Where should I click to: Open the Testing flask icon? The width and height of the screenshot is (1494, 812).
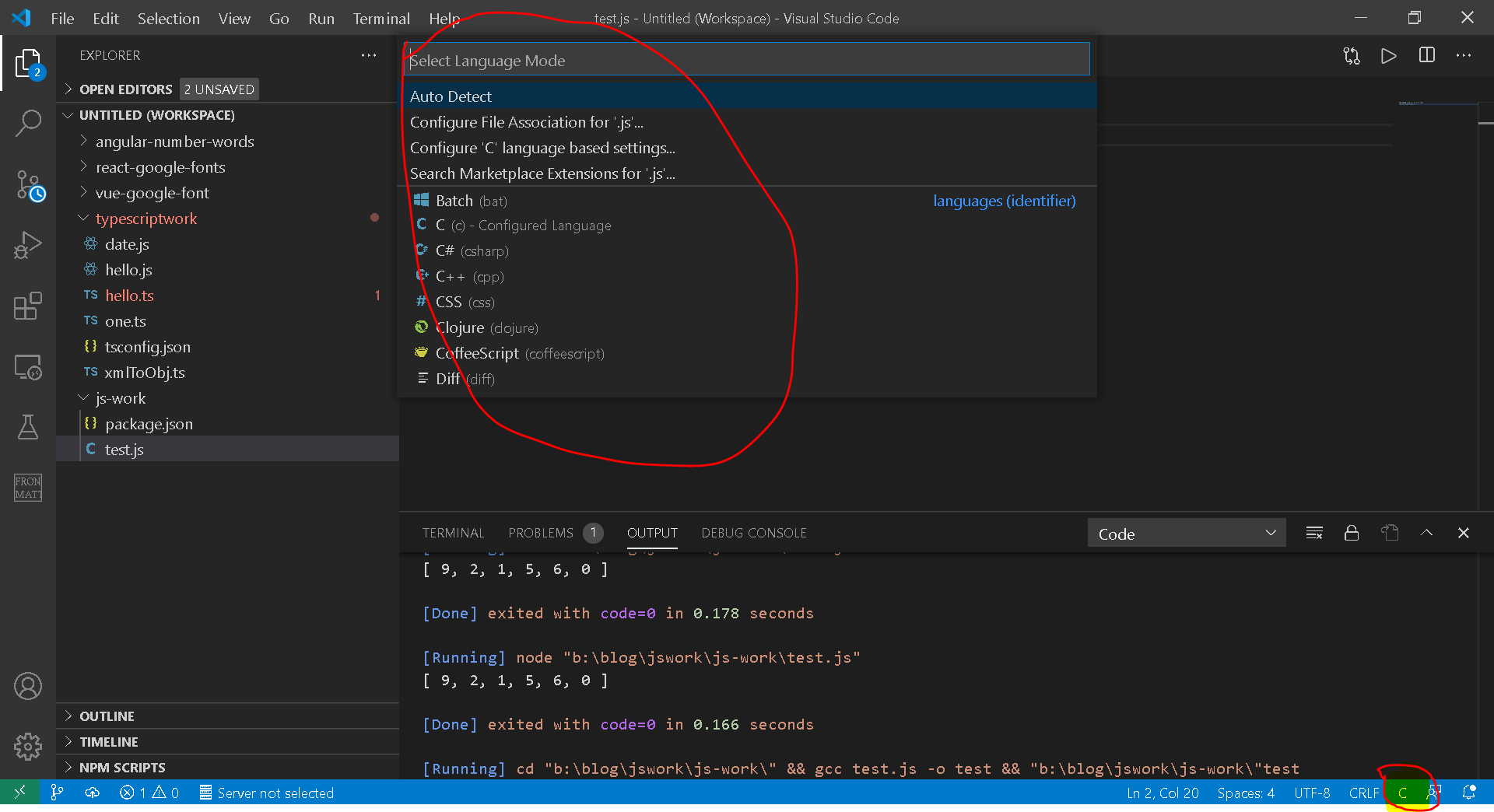point(28,427)
